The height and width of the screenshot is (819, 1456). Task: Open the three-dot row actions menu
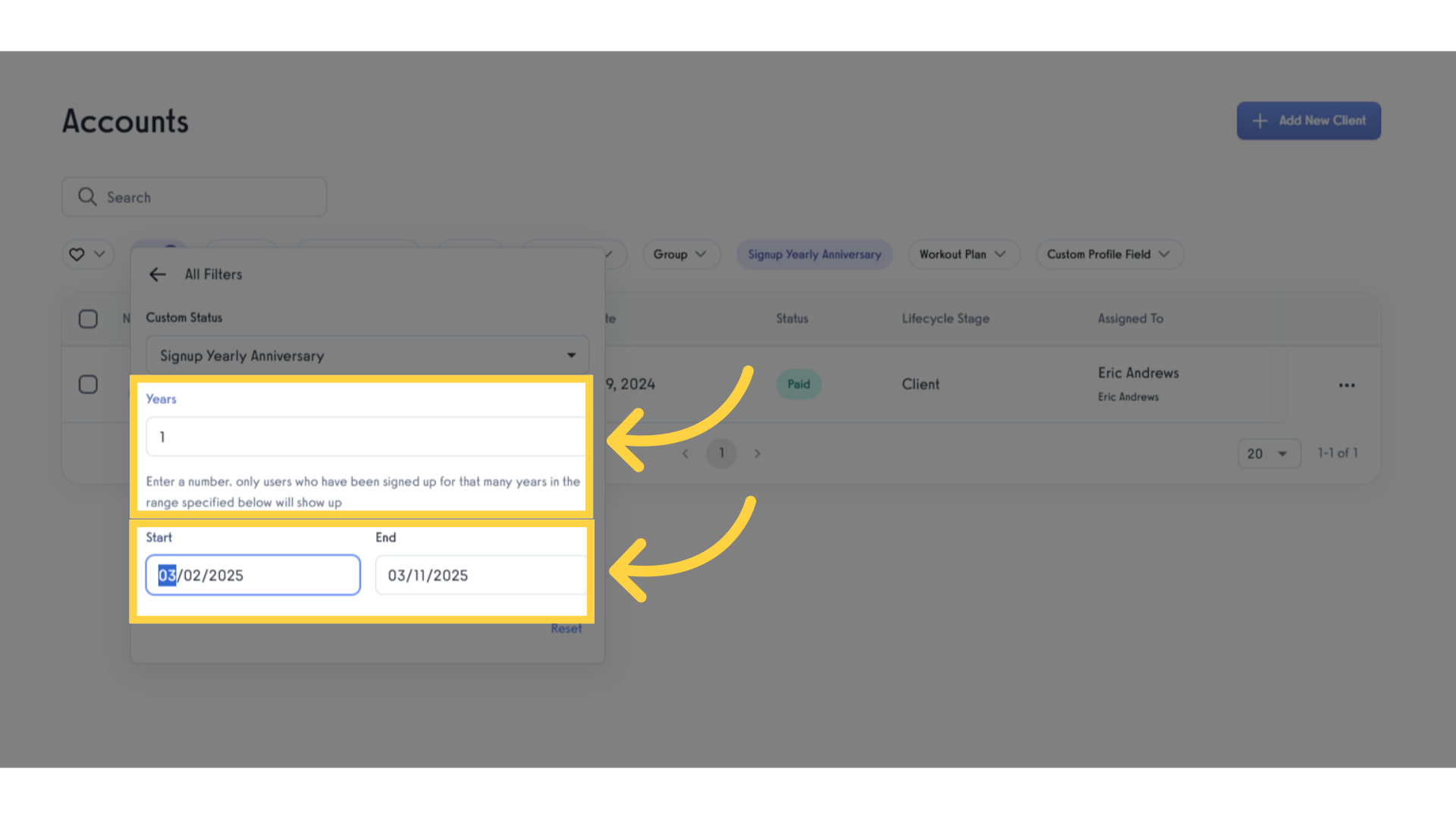1346,385
